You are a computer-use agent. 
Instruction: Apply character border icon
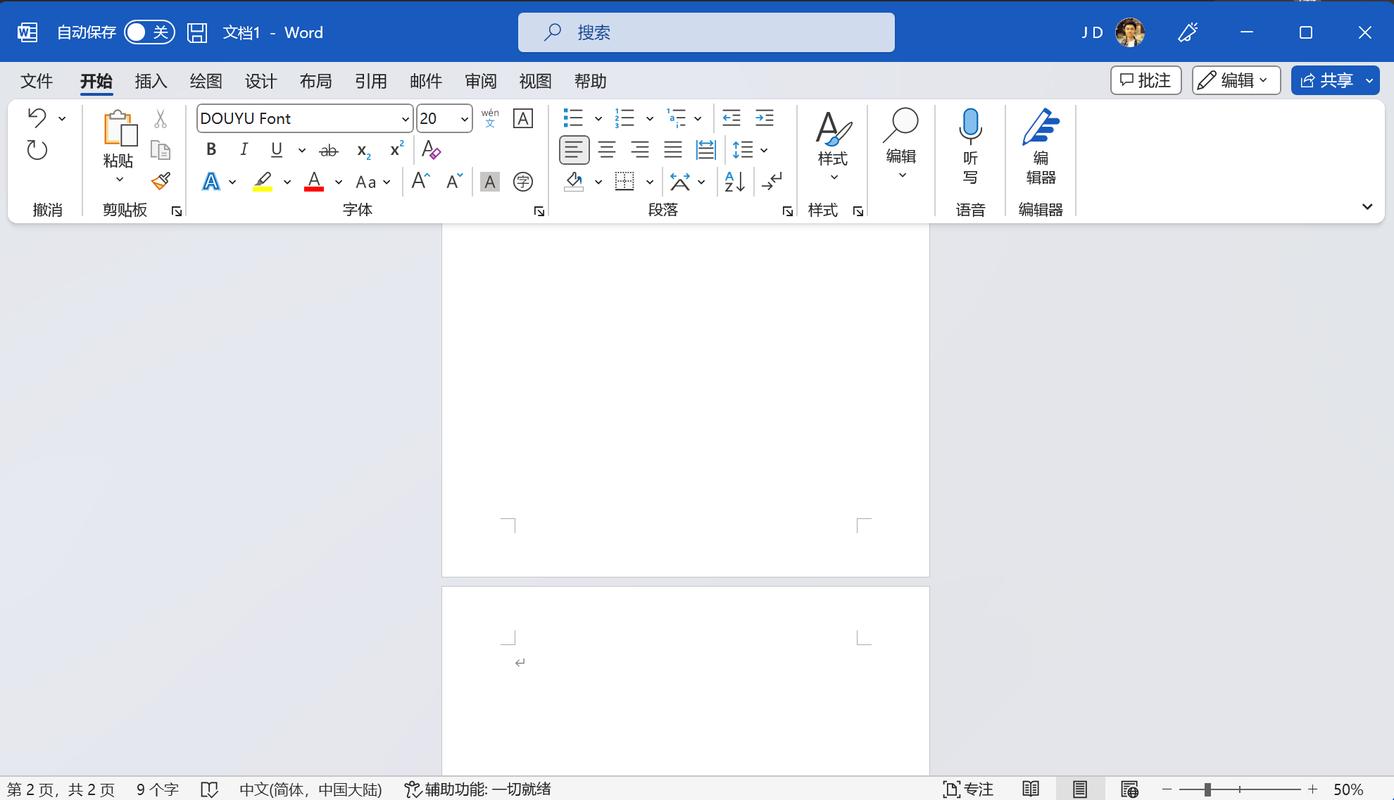523,118
